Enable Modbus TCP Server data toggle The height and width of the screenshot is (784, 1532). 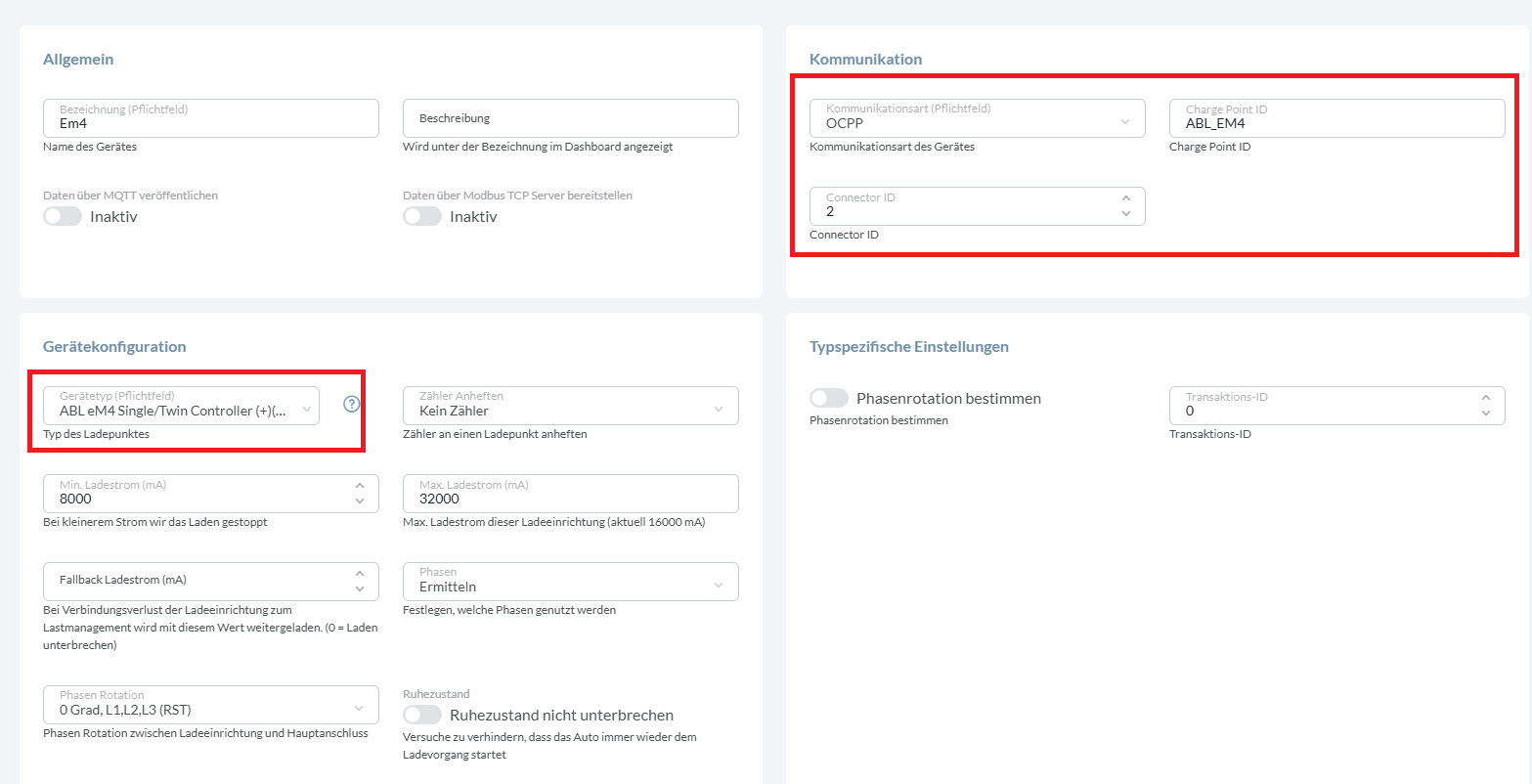point(422,216)
